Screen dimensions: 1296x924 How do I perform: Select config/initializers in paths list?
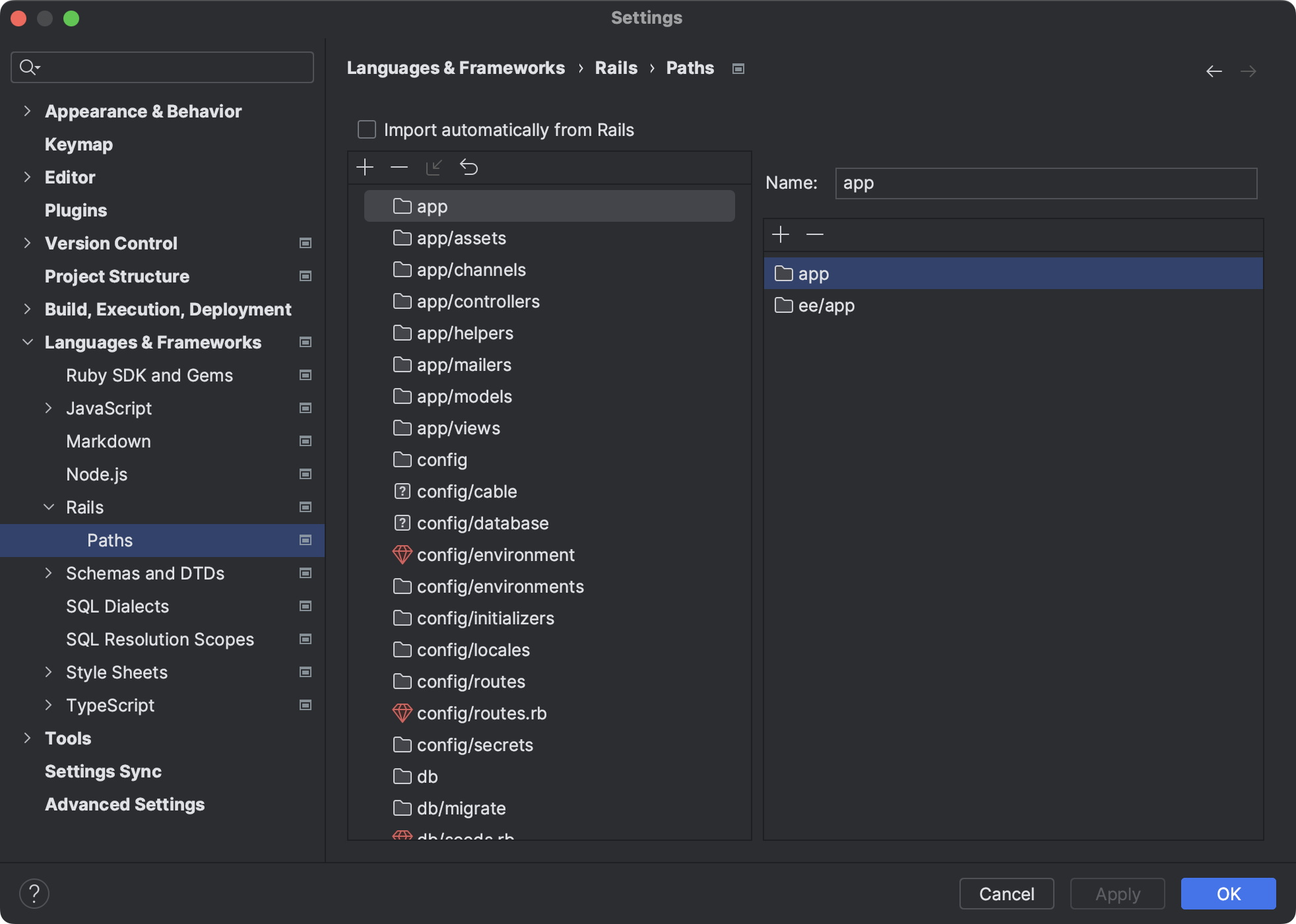[x=549, y=618]
